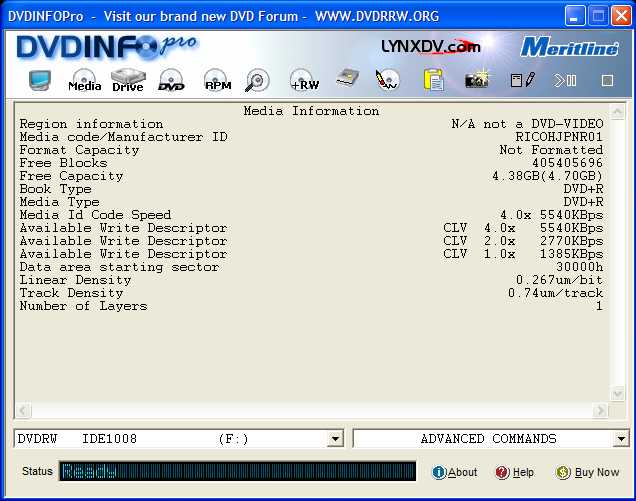Open the RPM speed toolbar icon

click(218, 80)
